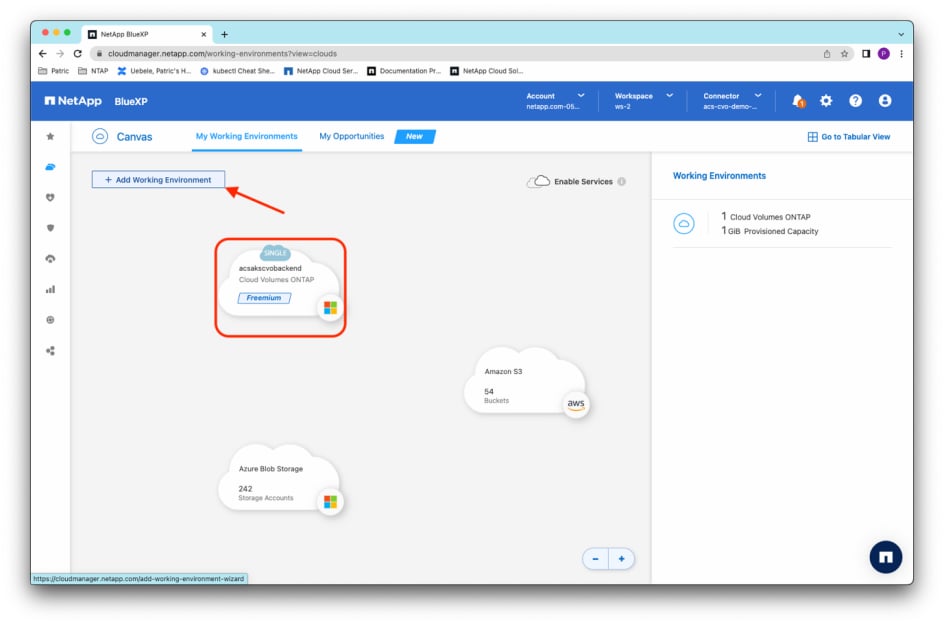The height and width of the screenshot is (625, 944).
Task: Switch to My Opportunities tab
Action: click(352, 136)
